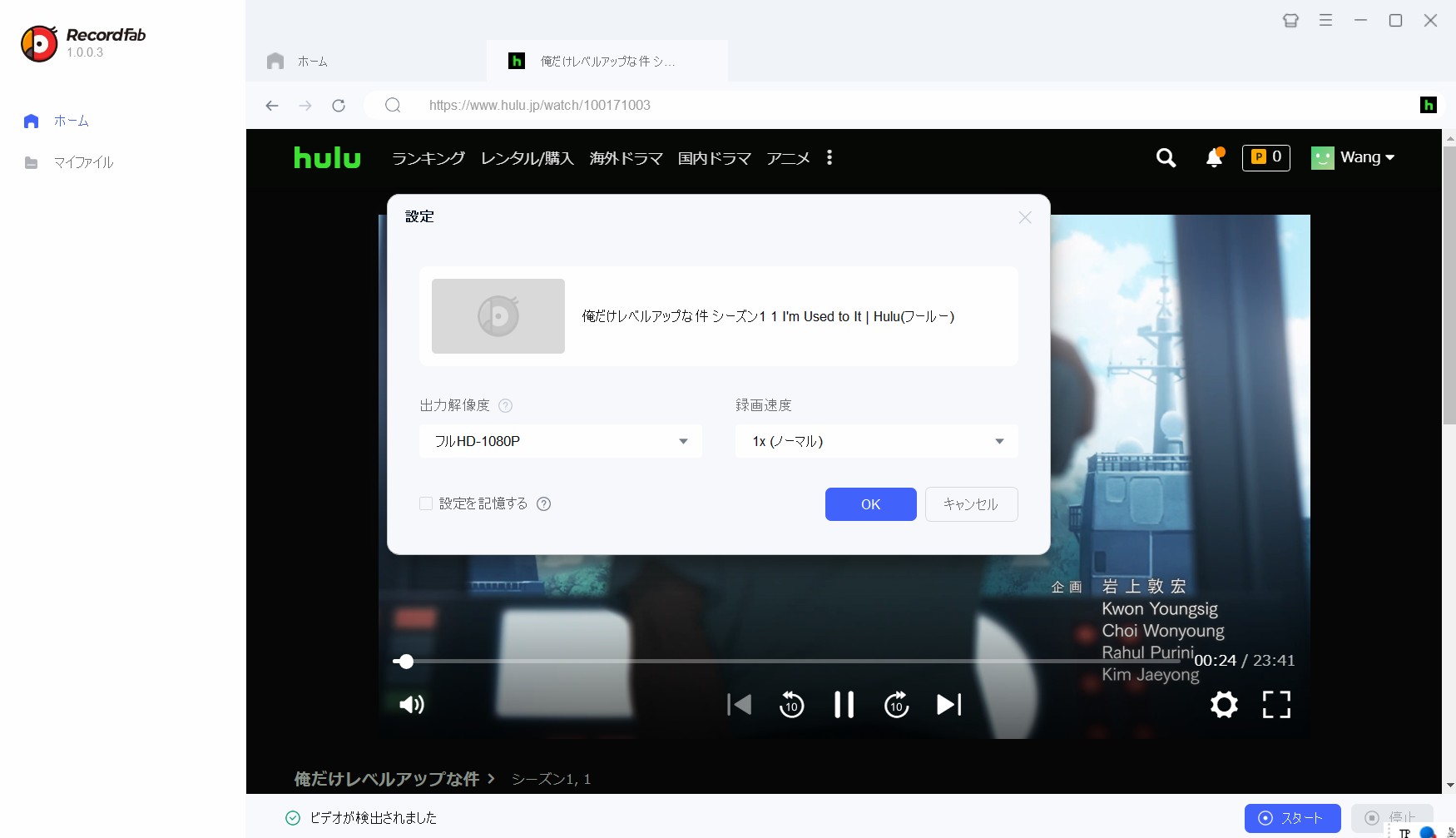Skip to previous episode
This screenshot has width=1456, height=838.
click(739, 705)
